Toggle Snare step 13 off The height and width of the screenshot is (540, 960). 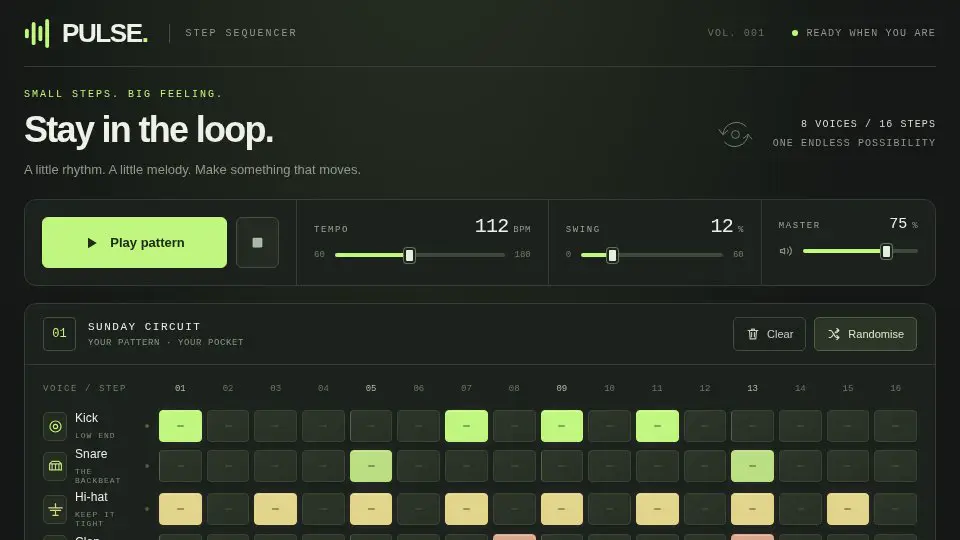[x=752, y=466]
